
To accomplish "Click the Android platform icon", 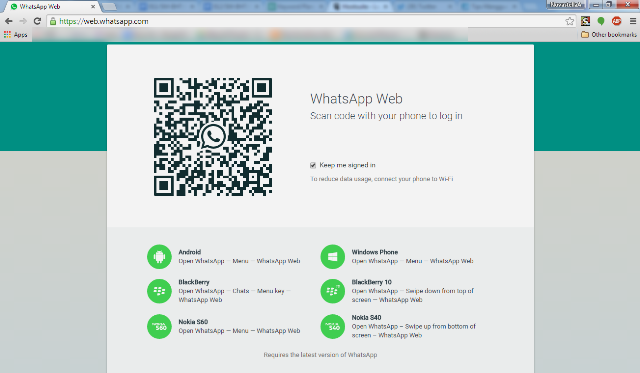I will (159, 257).
